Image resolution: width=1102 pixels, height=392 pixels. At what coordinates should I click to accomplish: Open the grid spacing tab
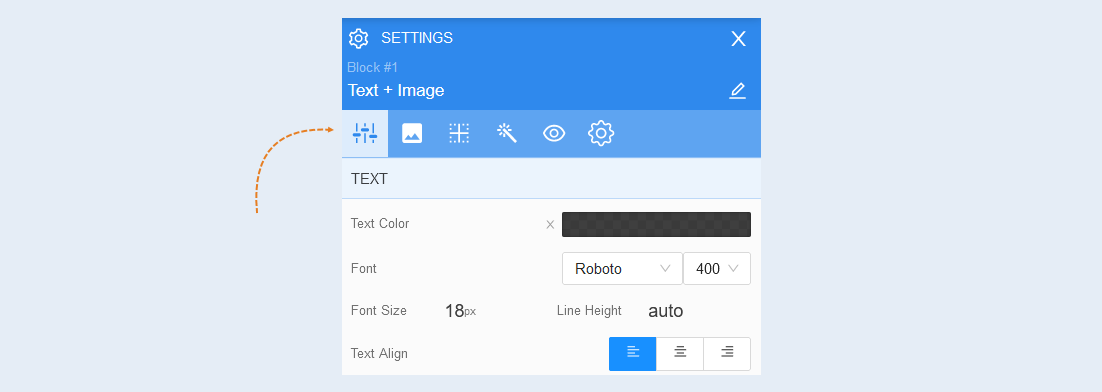tap(459, 133)
